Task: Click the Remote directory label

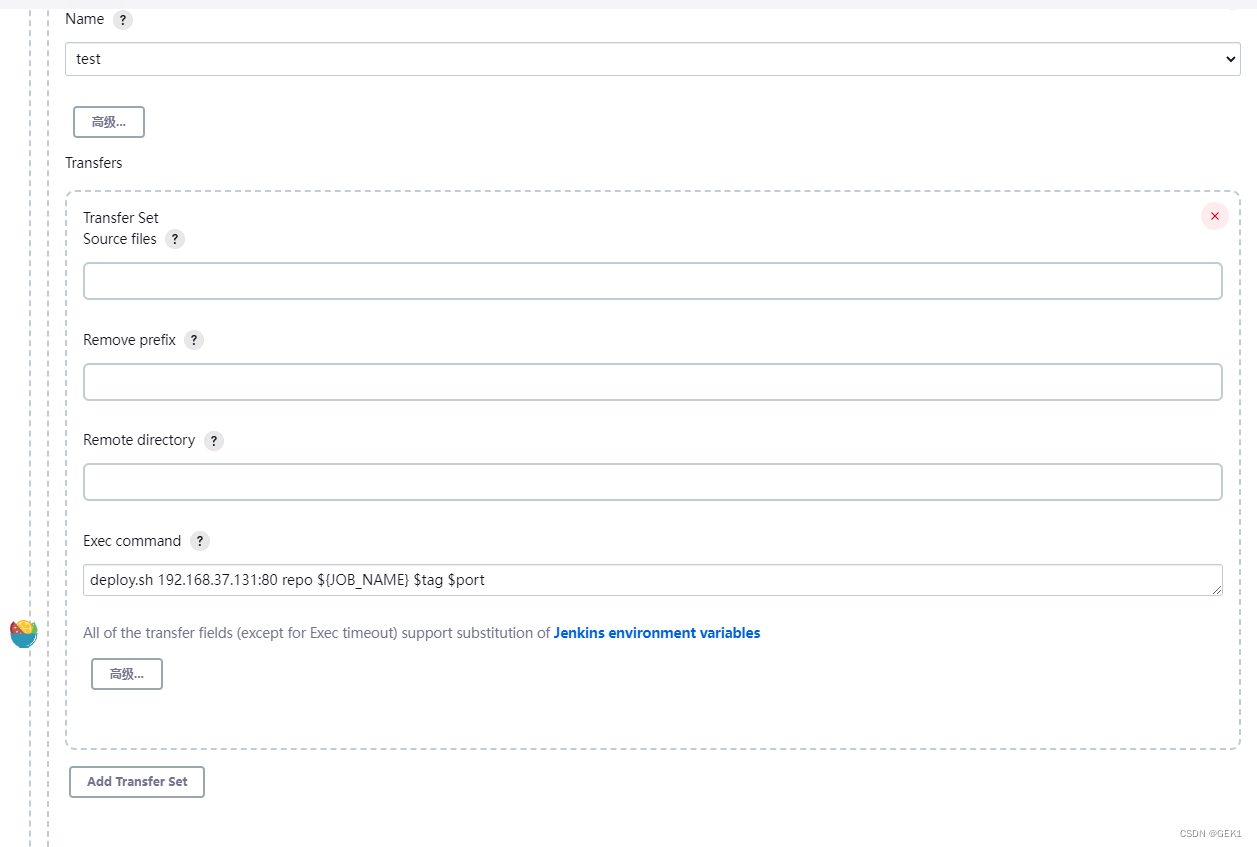Action: (x=139, y=440)
